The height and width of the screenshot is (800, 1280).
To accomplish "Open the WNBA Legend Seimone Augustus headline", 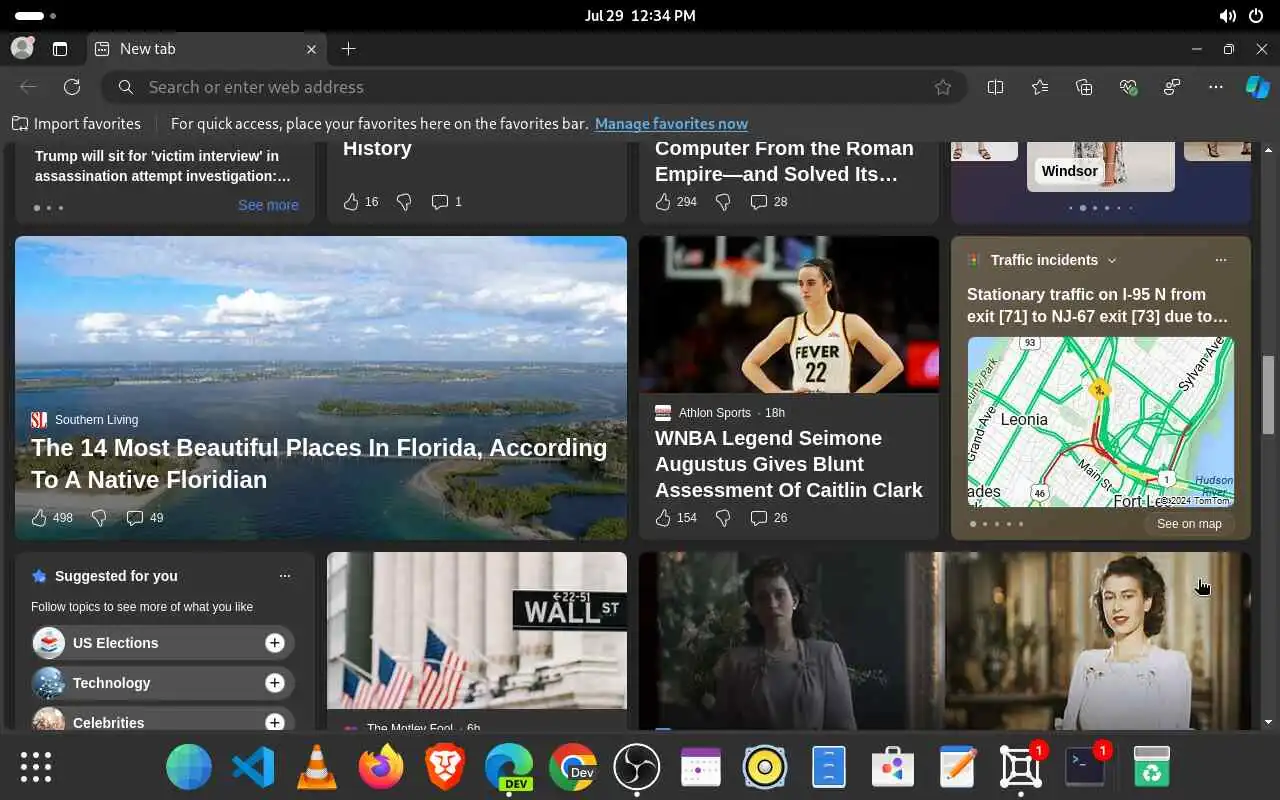I will [789, 464].
